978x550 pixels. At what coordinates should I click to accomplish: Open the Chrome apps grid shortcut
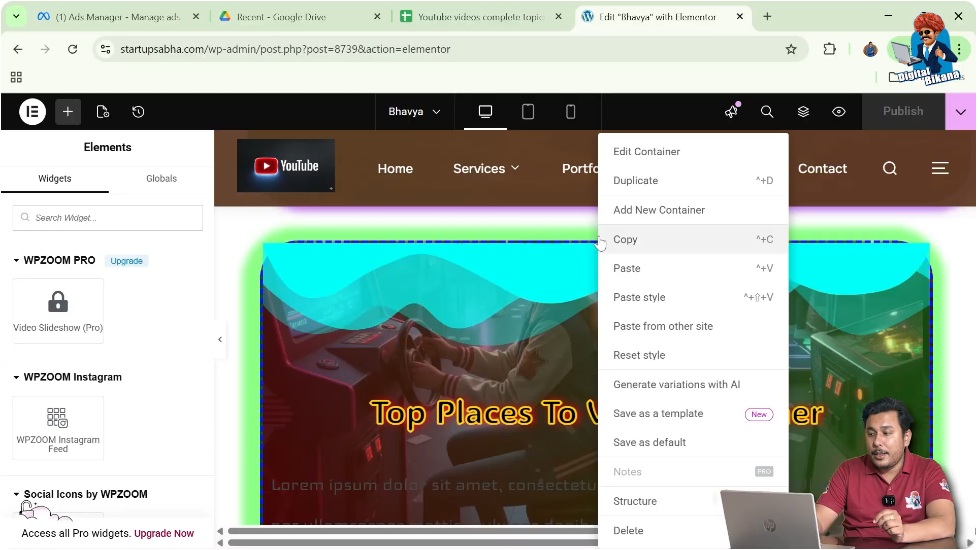(x=16, y=77)
